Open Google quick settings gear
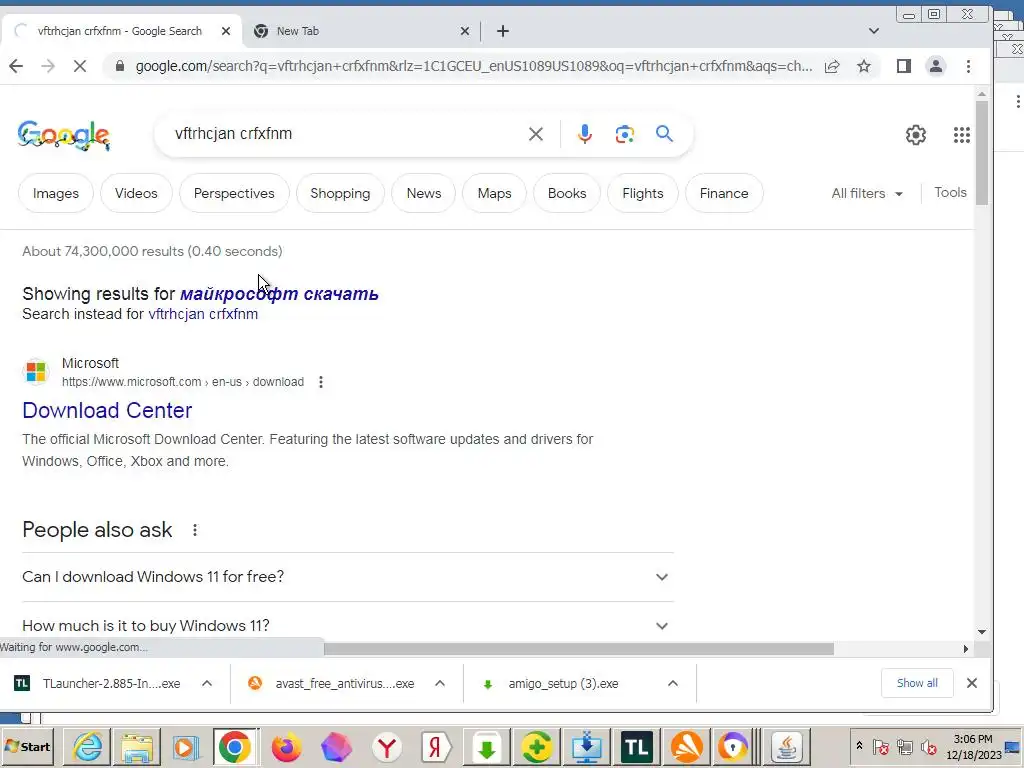The image size is (1024, 768). 916,135
